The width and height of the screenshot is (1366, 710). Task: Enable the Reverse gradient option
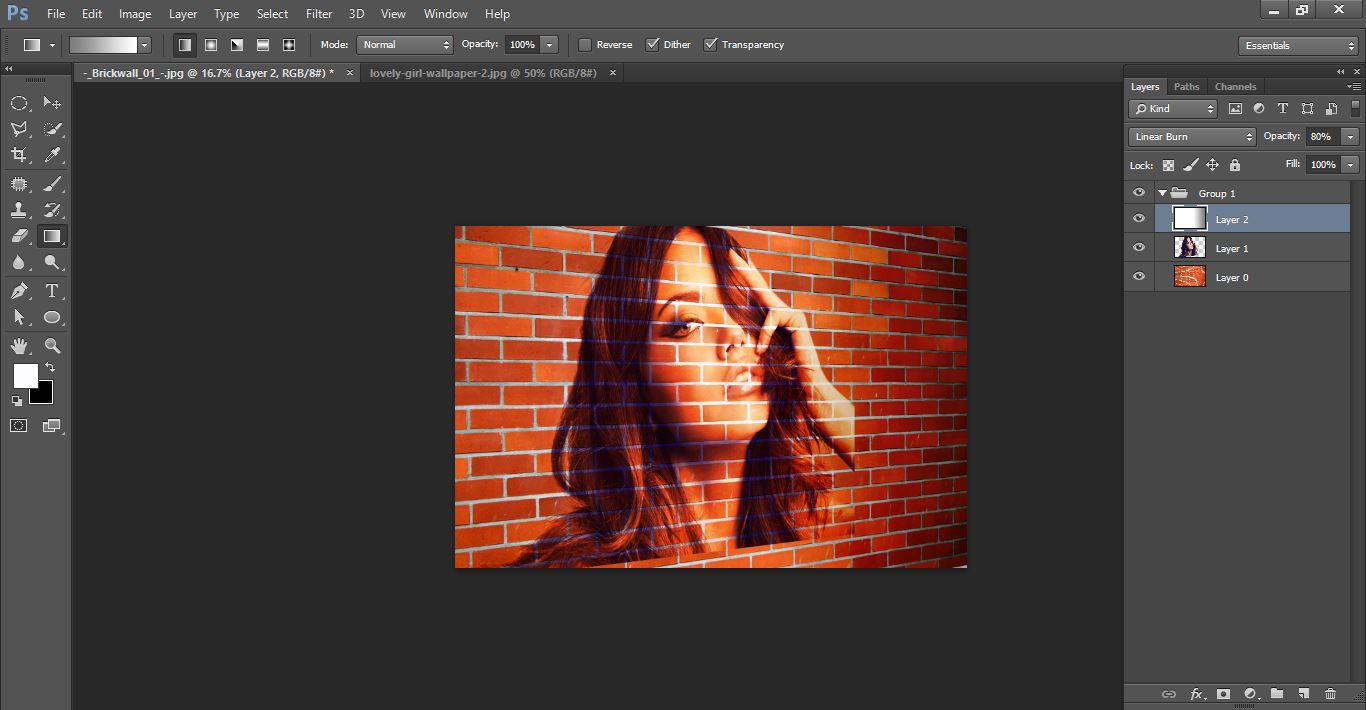click(585, 44)
